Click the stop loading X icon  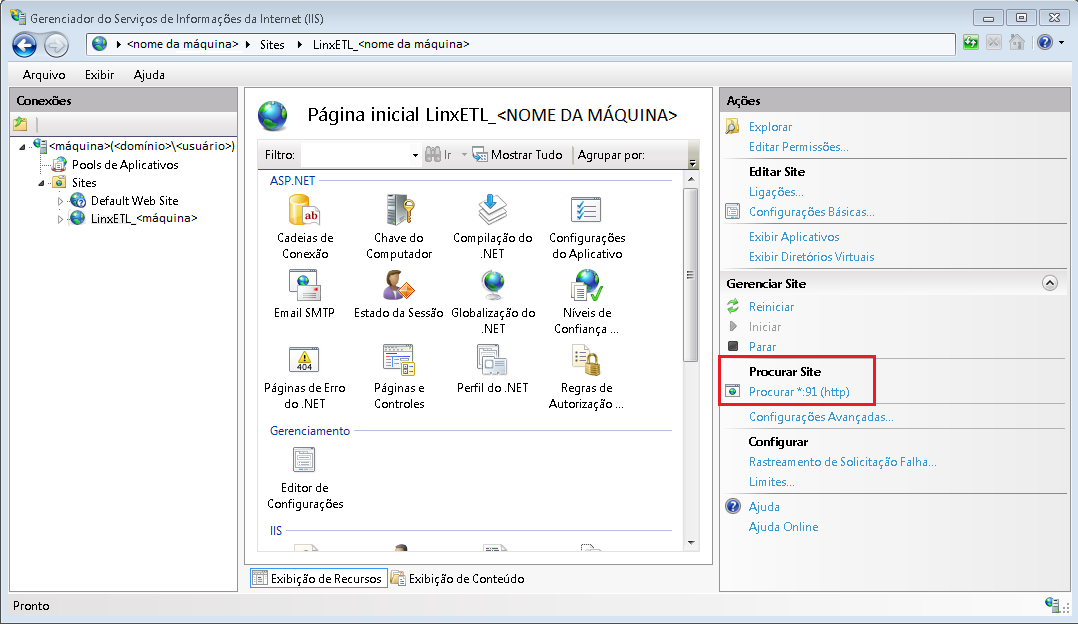click(993, 43)
